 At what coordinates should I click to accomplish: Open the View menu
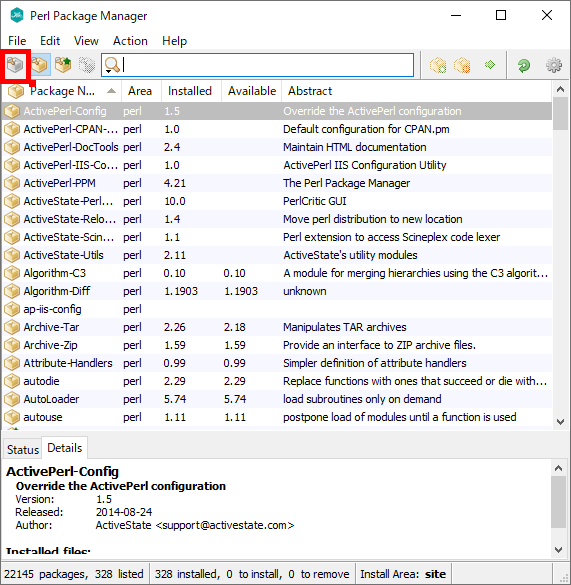(86, 41)
